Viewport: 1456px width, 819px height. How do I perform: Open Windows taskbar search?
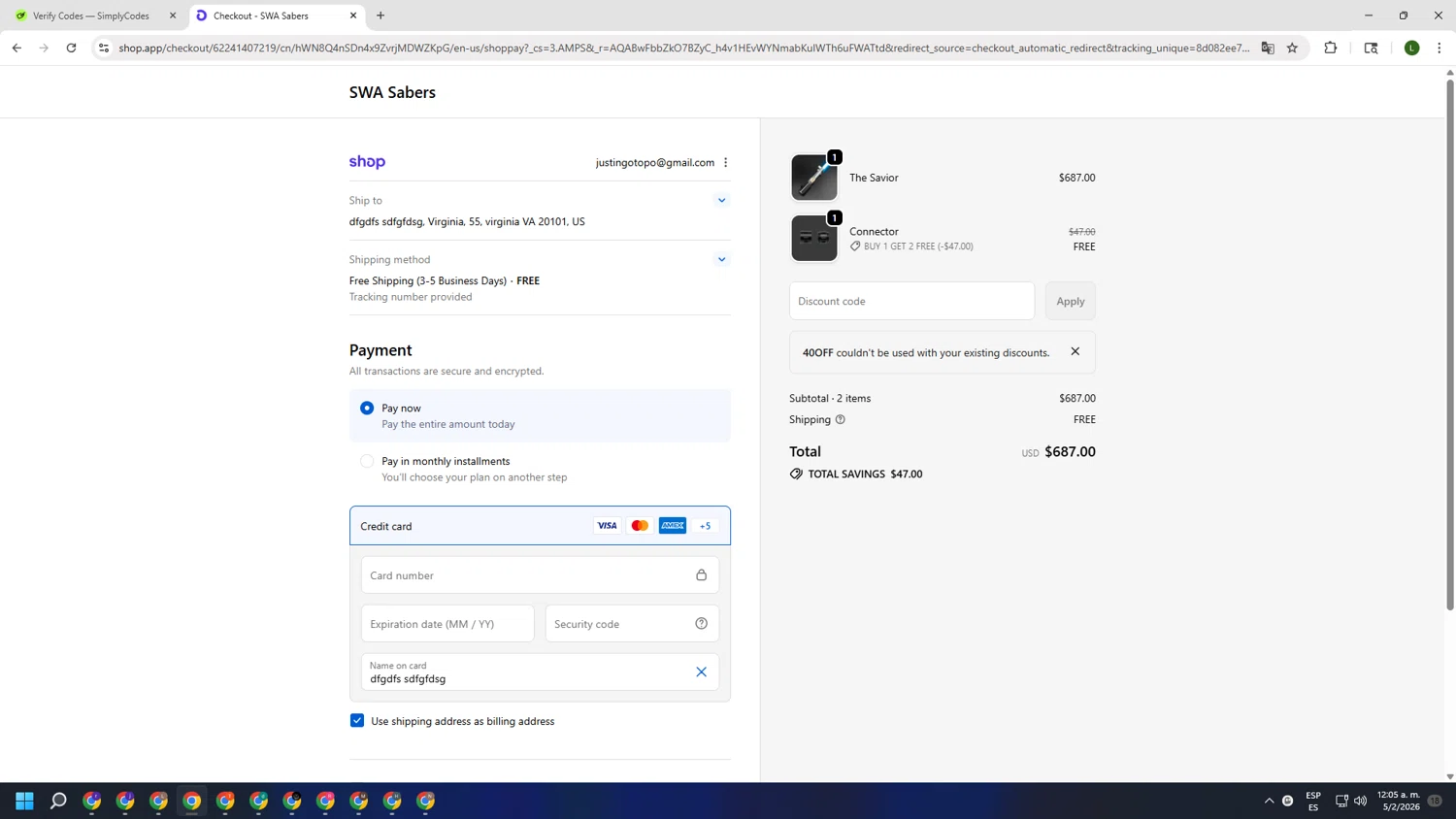click(x=58, y=801)
